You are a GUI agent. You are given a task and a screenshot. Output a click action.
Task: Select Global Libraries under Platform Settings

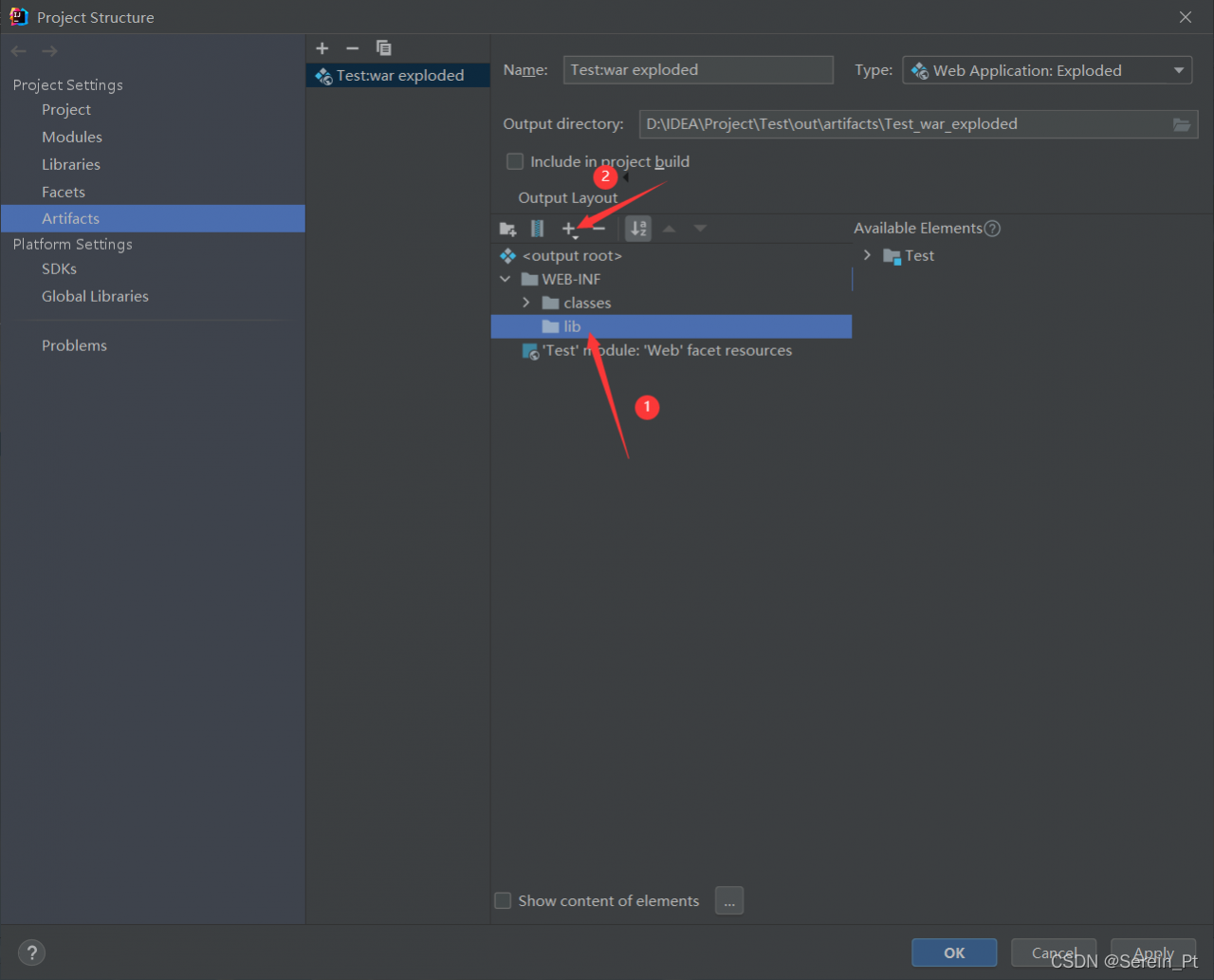(x=95, y=296)
